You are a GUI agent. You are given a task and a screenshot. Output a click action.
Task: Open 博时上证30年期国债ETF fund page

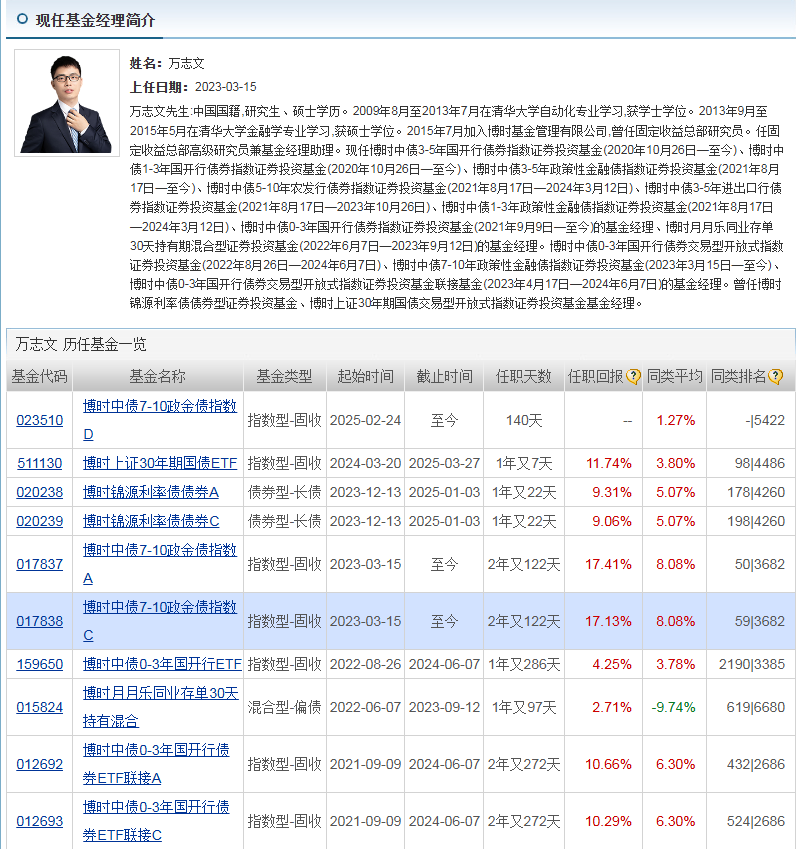(x=160, y=463)
